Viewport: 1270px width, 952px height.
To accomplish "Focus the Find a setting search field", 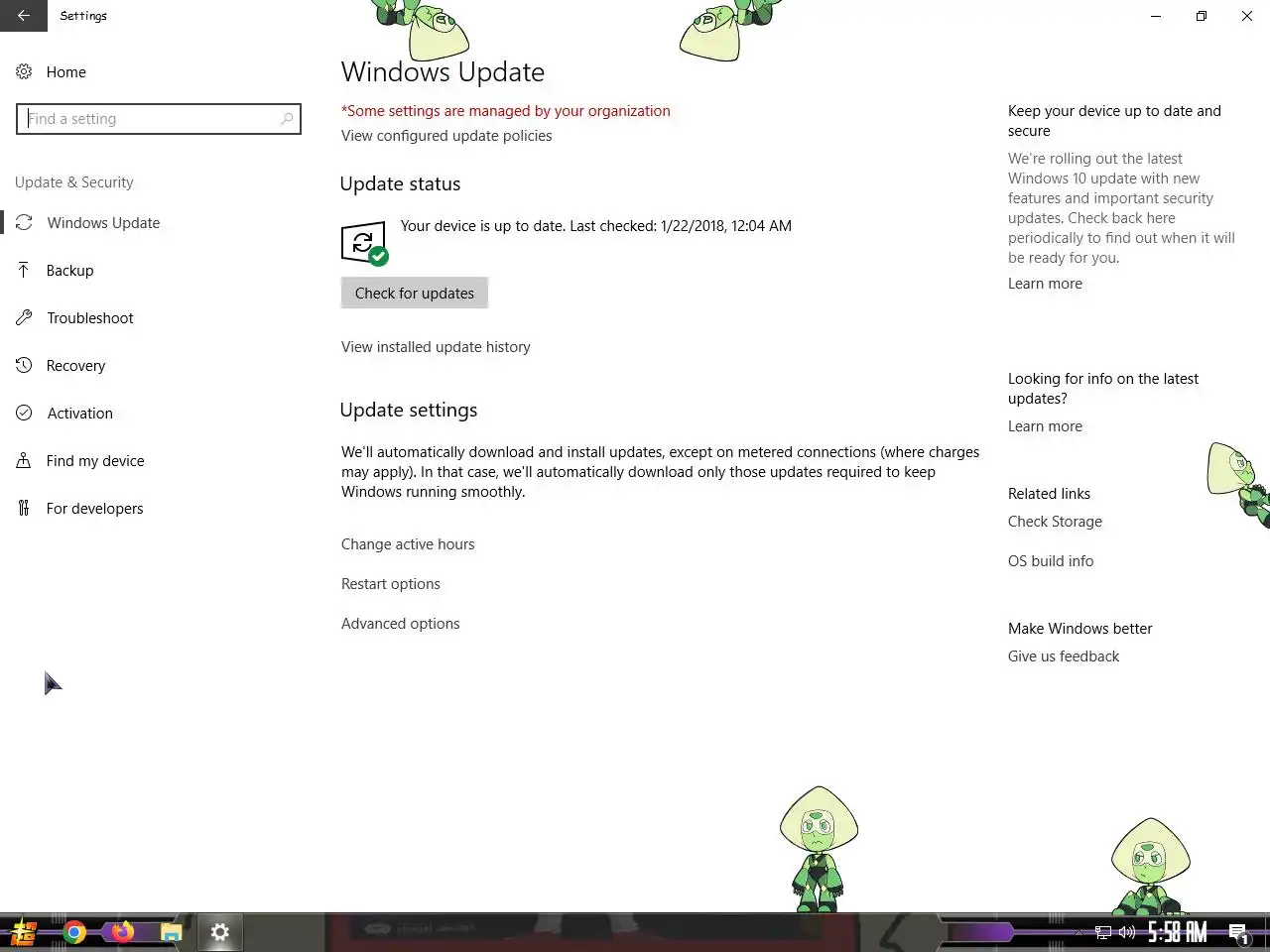I will pyautogui.click(x=159, y=119).
